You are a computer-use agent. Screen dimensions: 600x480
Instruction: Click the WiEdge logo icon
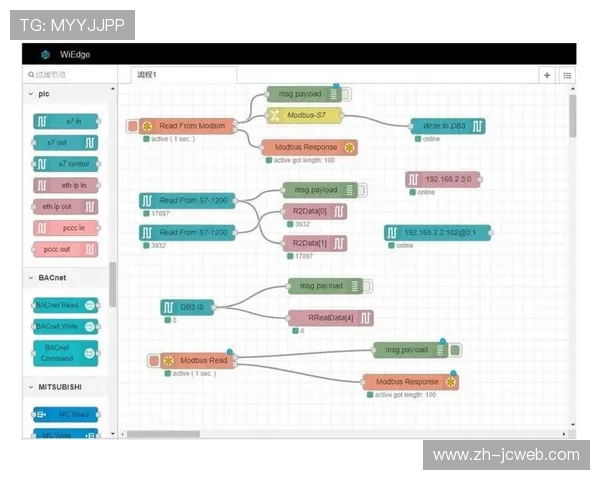(x=45, y=54)
